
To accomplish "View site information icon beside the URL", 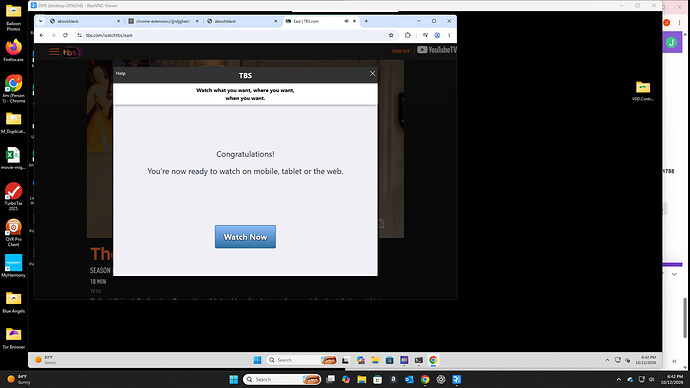I will pyautogui.click(x=79, y=35).
